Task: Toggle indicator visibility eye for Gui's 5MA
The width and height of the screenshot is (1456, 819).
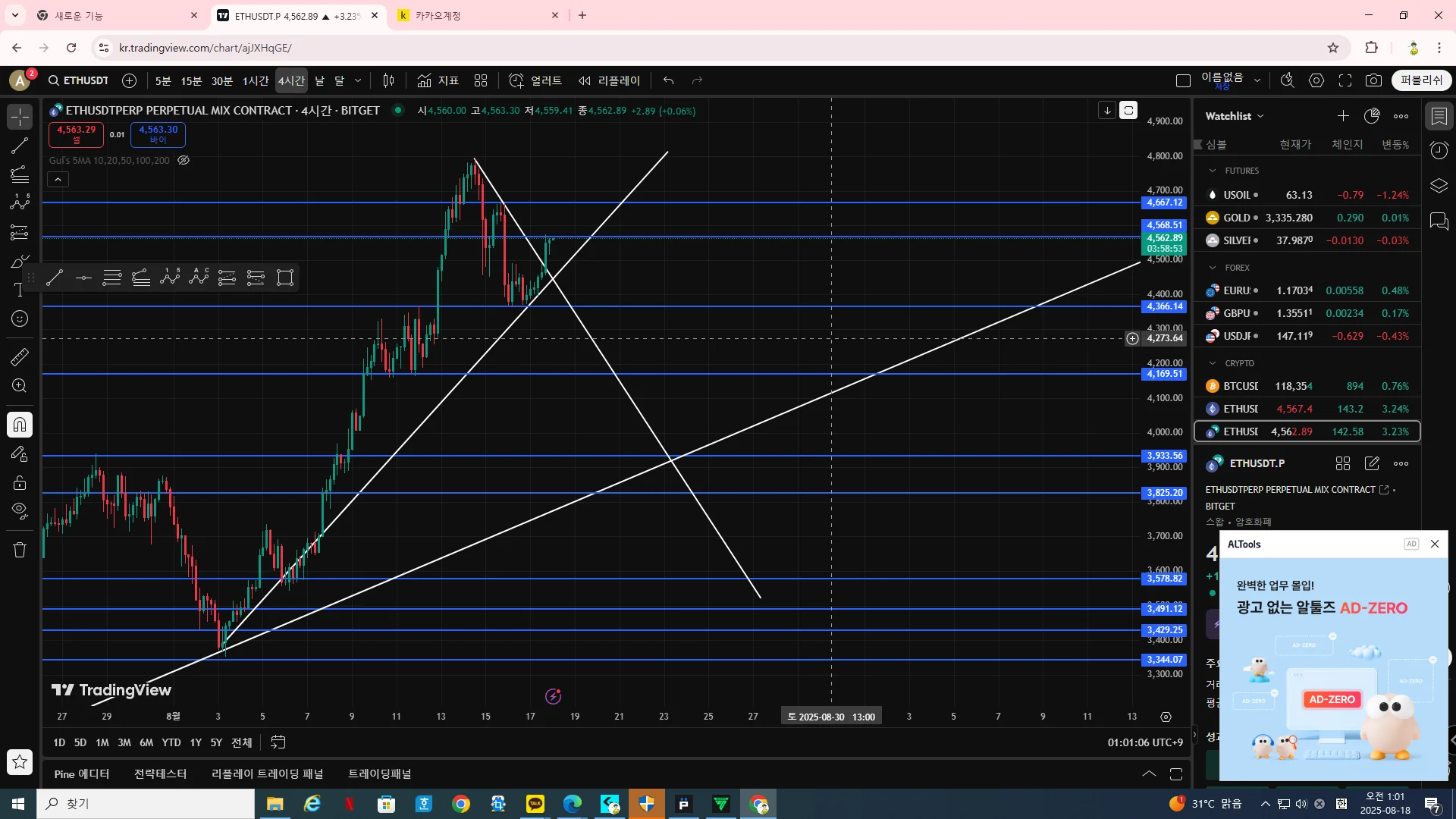Action: pyautogui.click(x=184, y=160)
